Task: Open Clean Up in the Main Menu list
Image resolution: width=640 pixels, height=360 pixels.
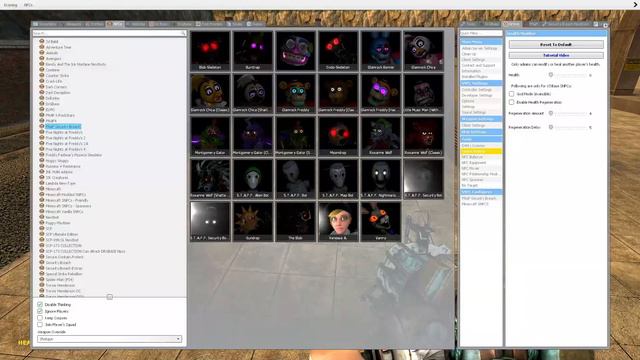Action: 469,54
